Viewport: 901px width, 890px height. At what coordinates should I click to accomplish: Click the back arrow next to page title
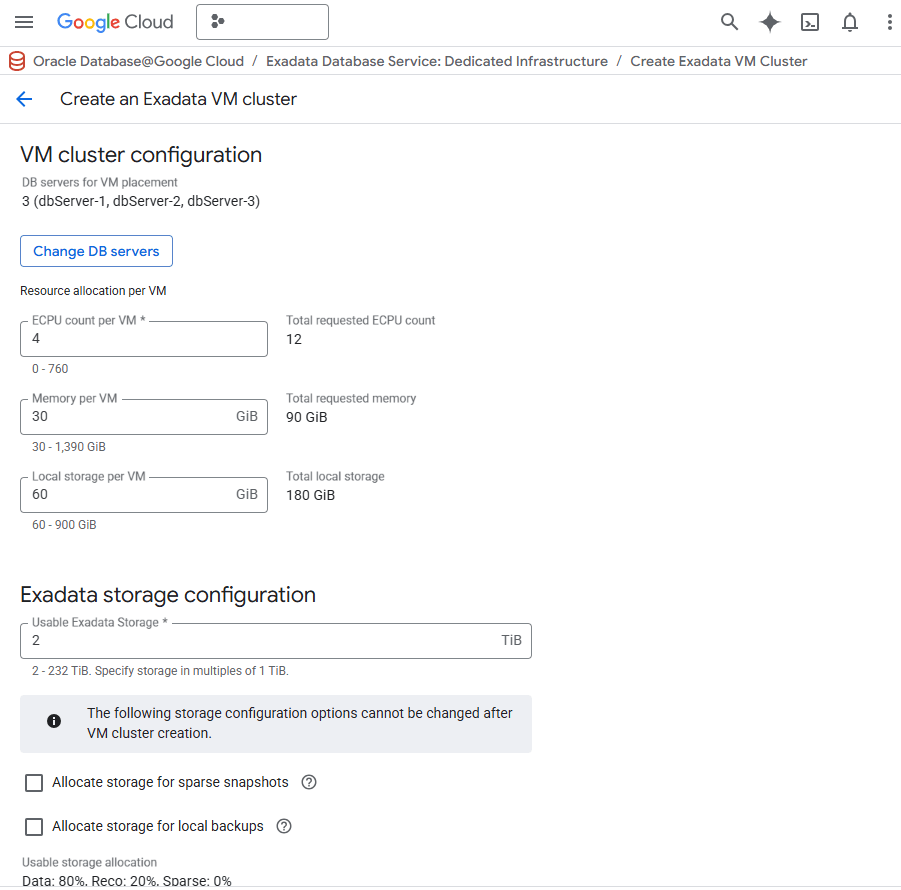(24, 99)
